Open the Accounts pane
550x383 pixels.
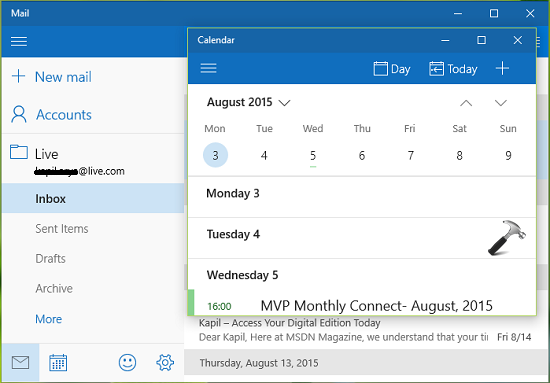[64, 115]
